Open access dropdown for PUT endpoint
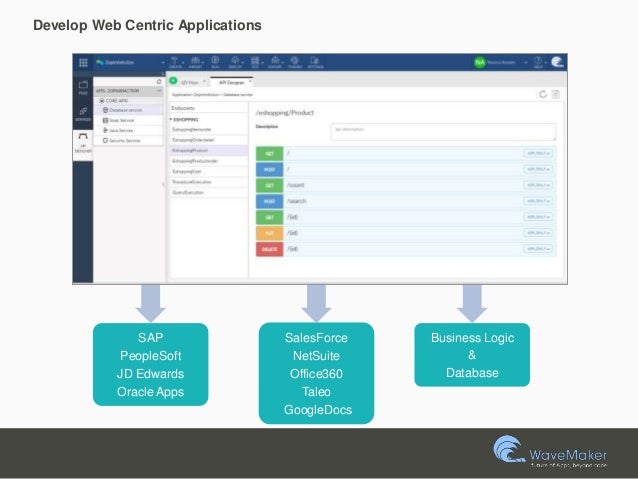The image size is (638, 479). click(538, 233)
